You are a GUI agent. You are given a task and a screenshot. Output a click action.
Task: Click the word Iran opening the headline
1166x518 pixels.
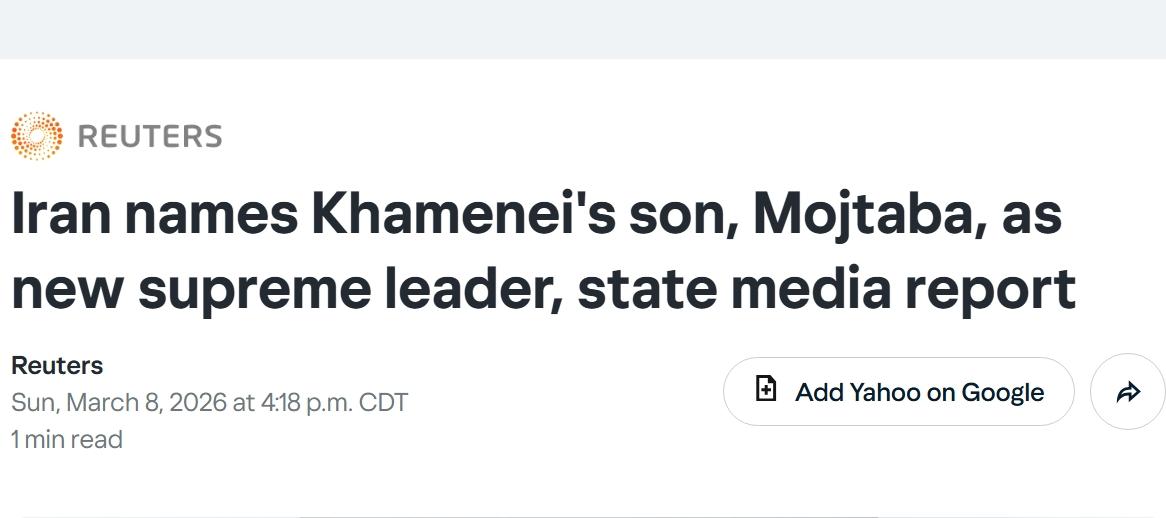[62, 215]
